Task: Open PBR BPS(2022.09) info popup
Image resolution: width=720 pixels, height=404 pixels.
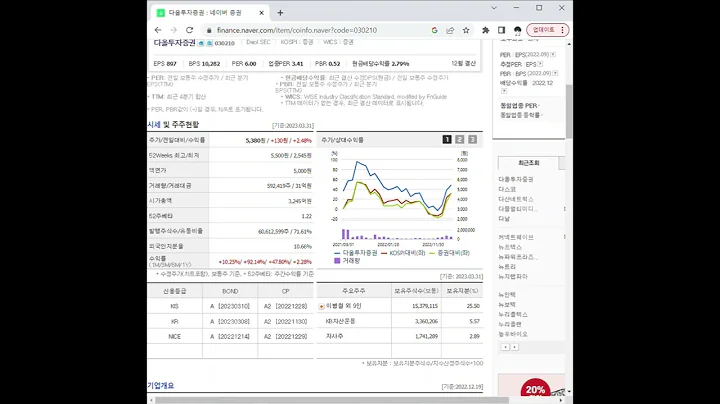Action: 555,73
